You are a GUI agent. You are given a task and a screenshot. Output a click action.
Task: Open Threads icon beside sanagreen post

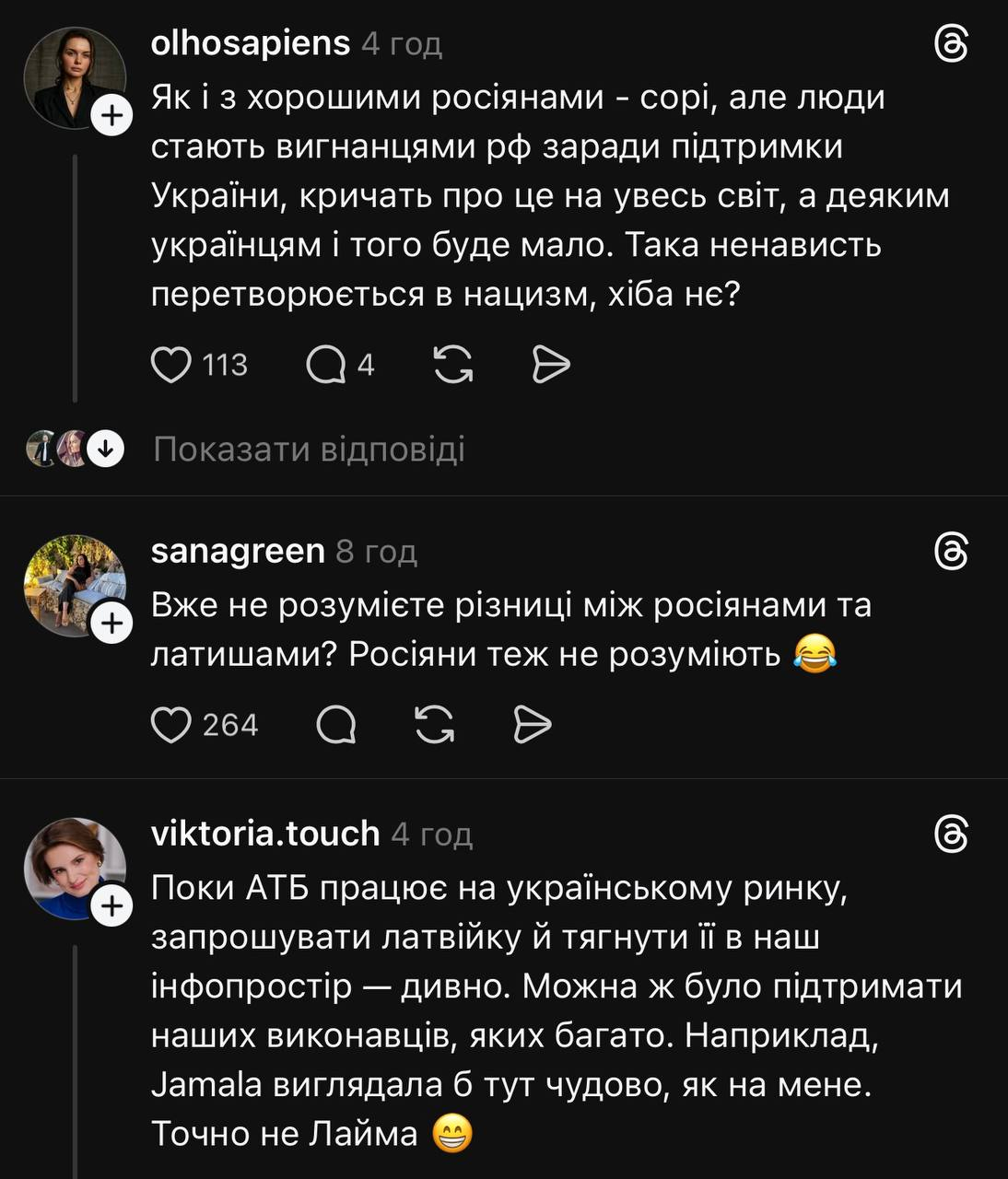point(951,552)
